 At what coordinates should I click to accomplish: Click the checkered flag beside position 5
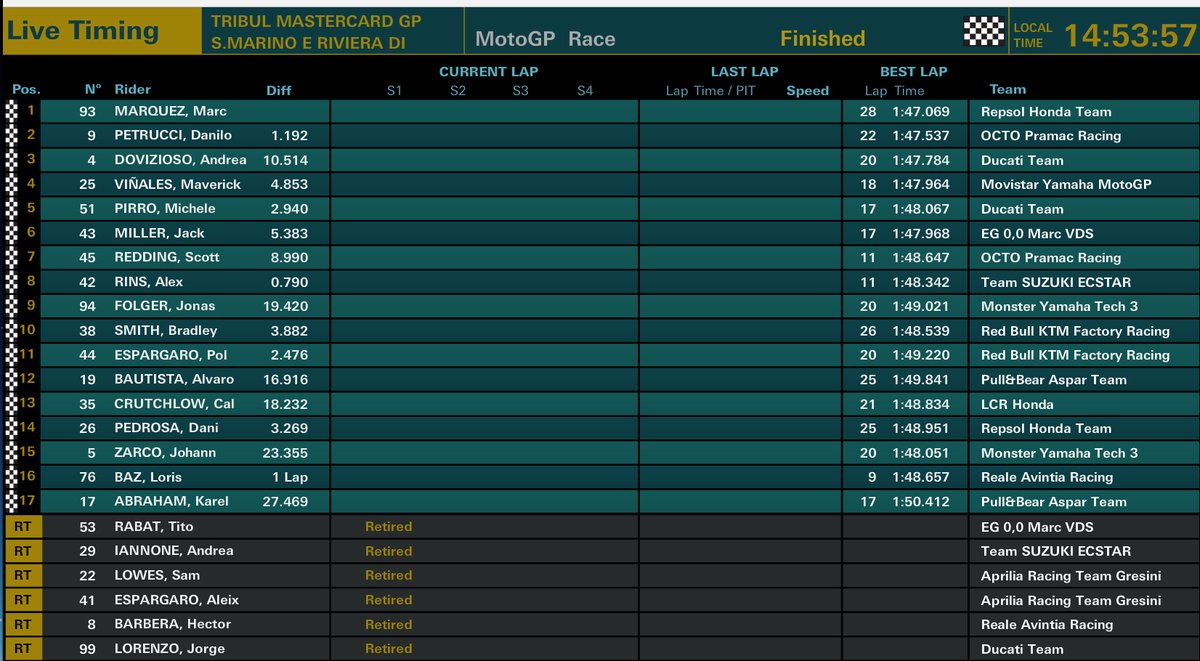click(12, 209)
